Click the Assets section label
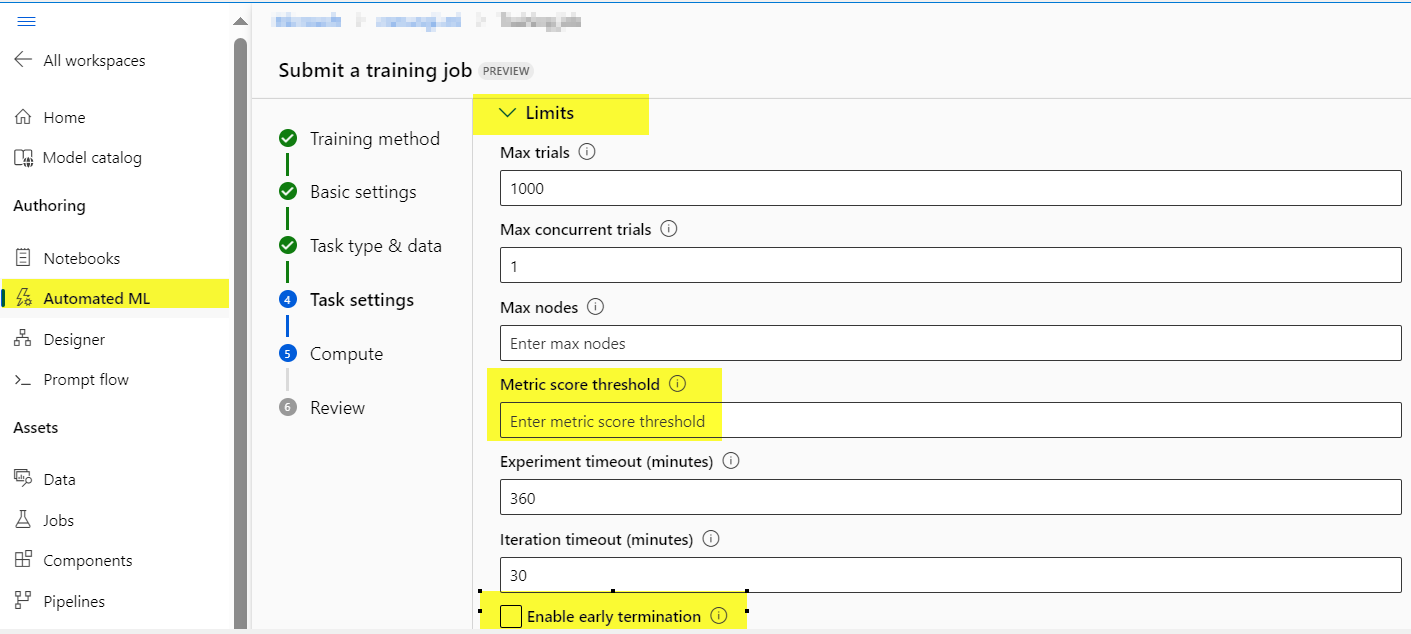 click(x=36, y=427)
